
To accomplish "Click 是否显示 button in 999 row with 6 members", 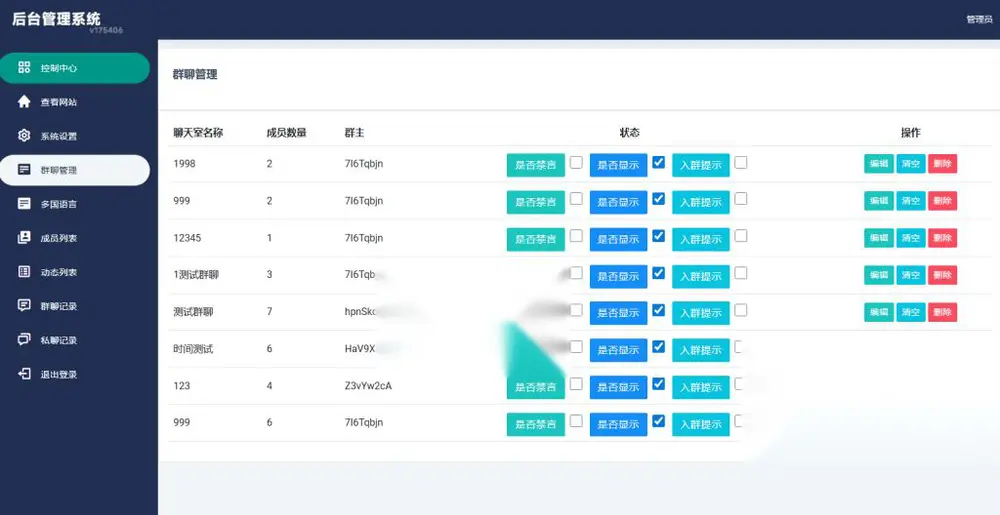I will coord(618,424).
